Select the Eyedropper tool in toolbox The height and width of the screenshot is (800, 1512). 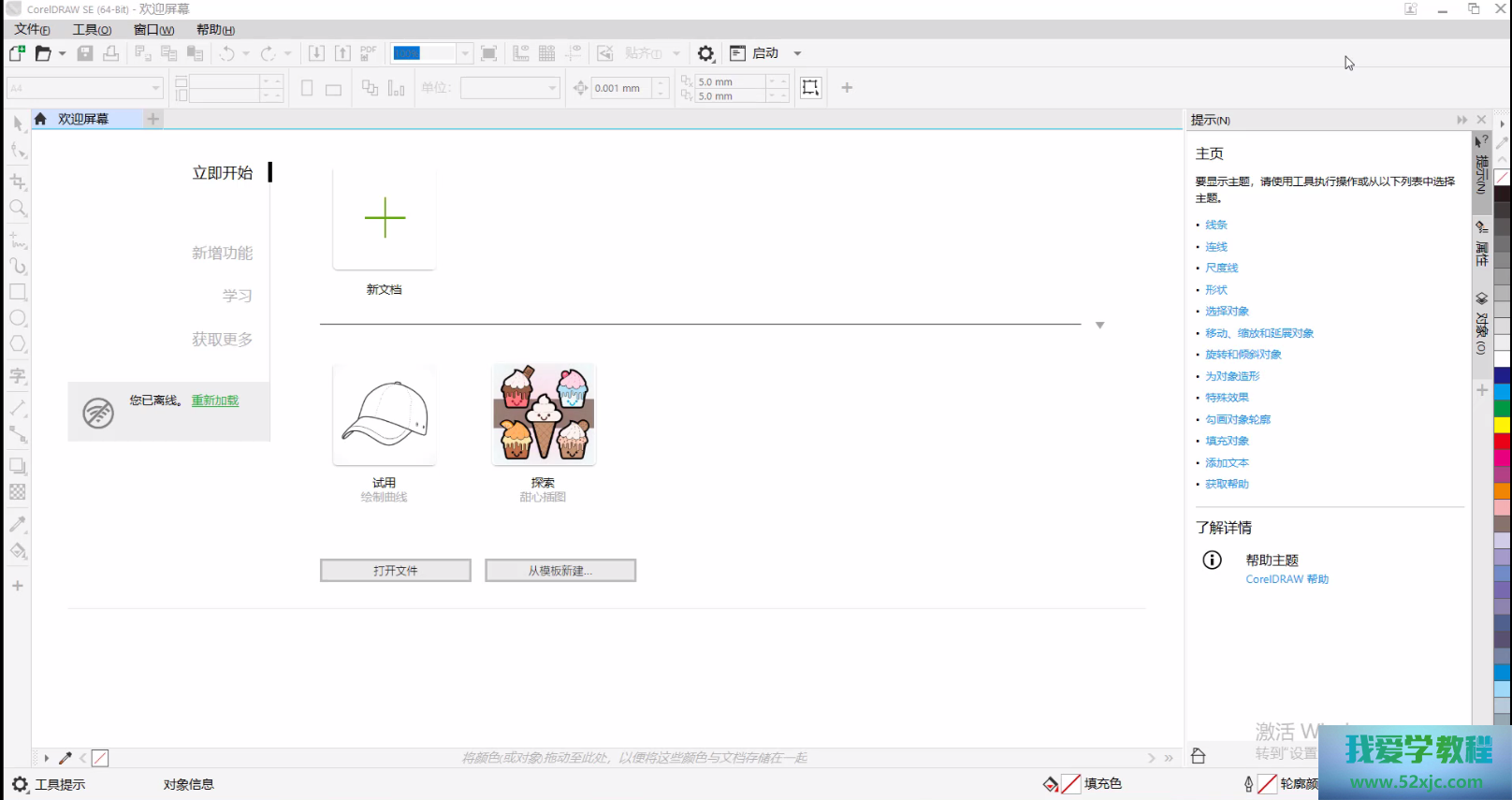18,524
